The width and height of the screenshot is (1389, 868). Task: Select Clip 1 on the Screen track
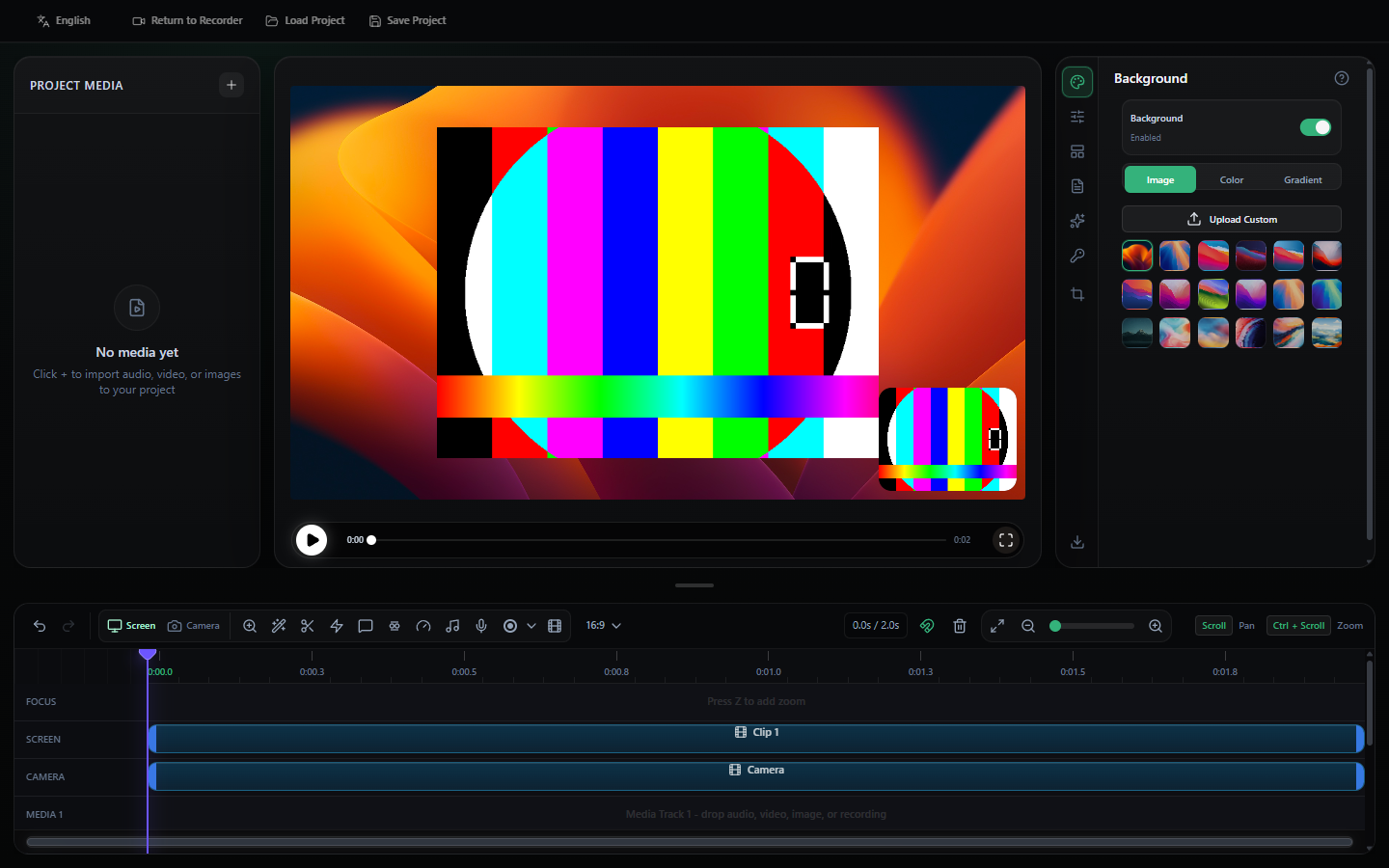(x=756, y=739)
